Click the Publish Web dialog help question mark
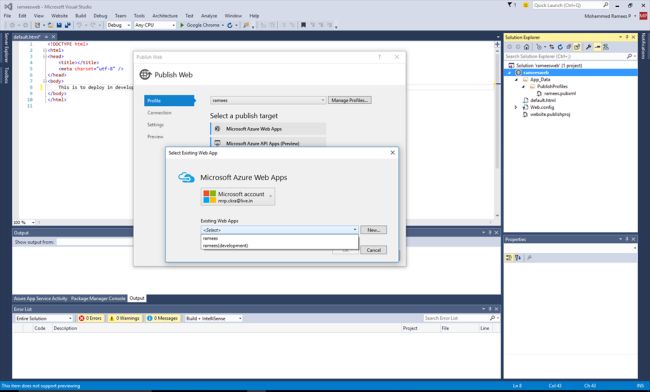 click(x=379, y=57)
